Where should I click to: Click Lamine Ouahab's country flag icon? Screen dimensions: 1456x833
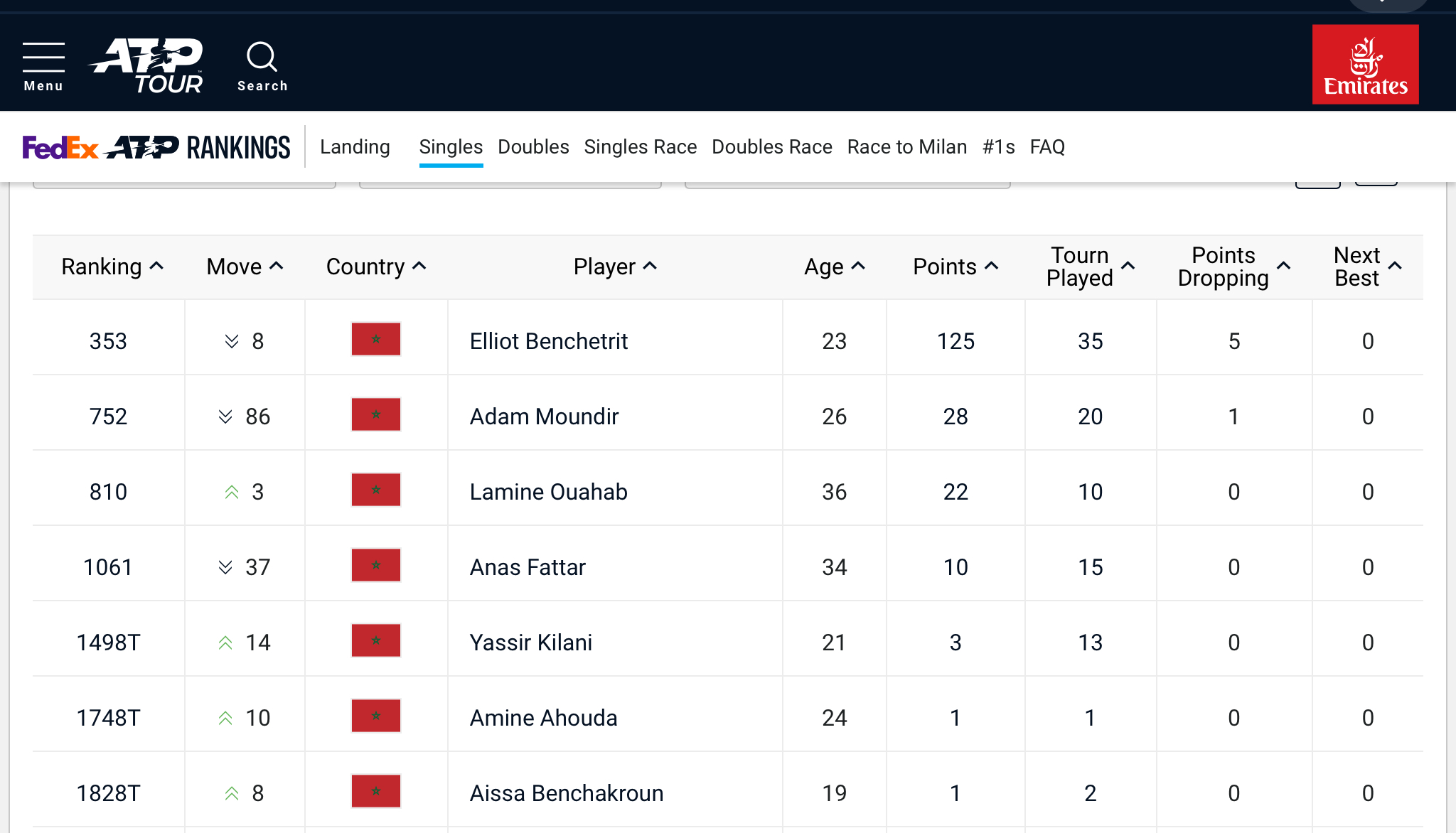(x=376, y=490)
